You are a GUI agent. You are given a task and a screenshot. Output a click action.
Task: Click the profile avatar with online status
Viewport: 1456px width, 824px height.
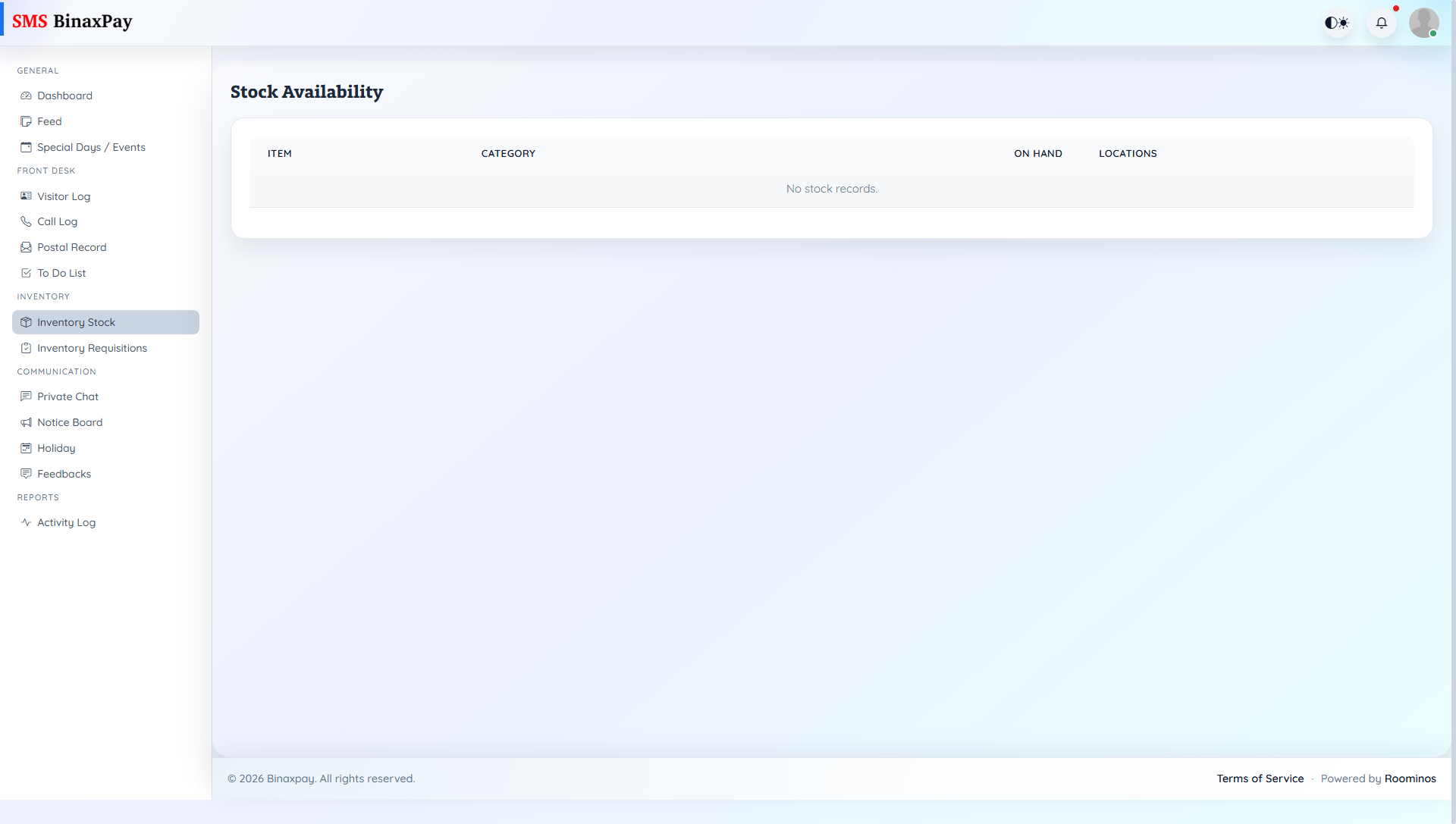coord(1425,23)
